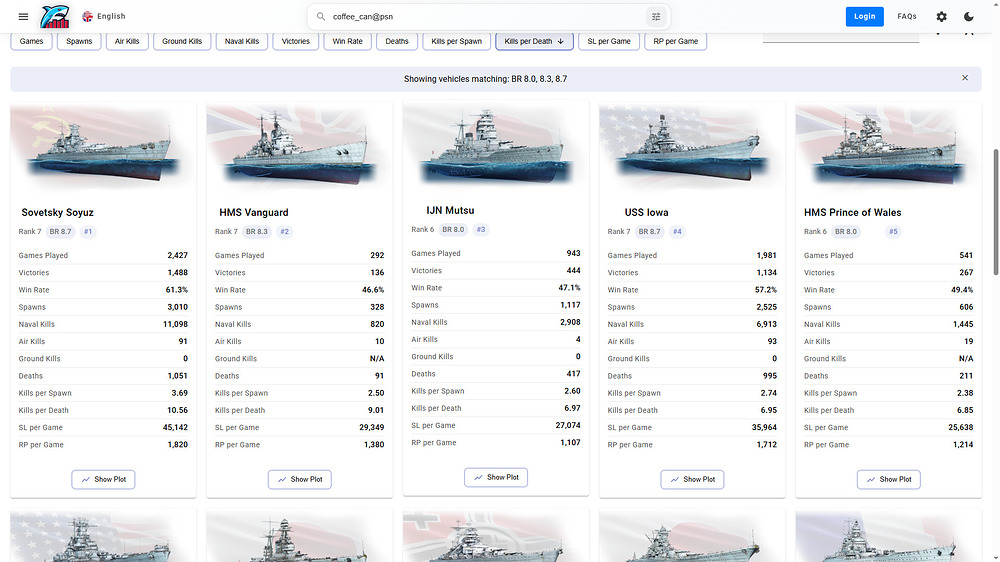Click the USS Iowa ship image

click(x=692, y=149)
